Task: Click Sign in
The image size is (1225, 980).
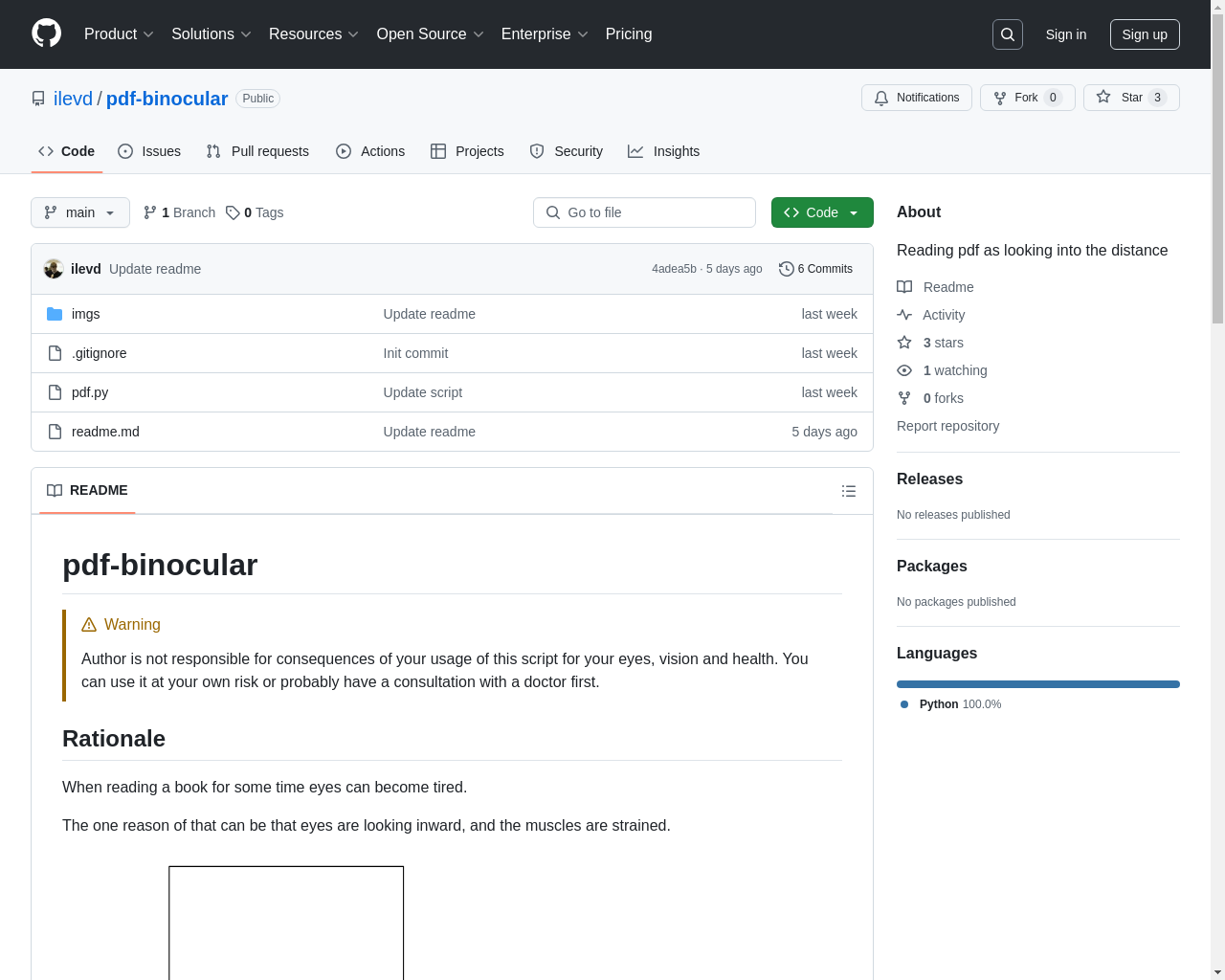Action: [1066, 34]
